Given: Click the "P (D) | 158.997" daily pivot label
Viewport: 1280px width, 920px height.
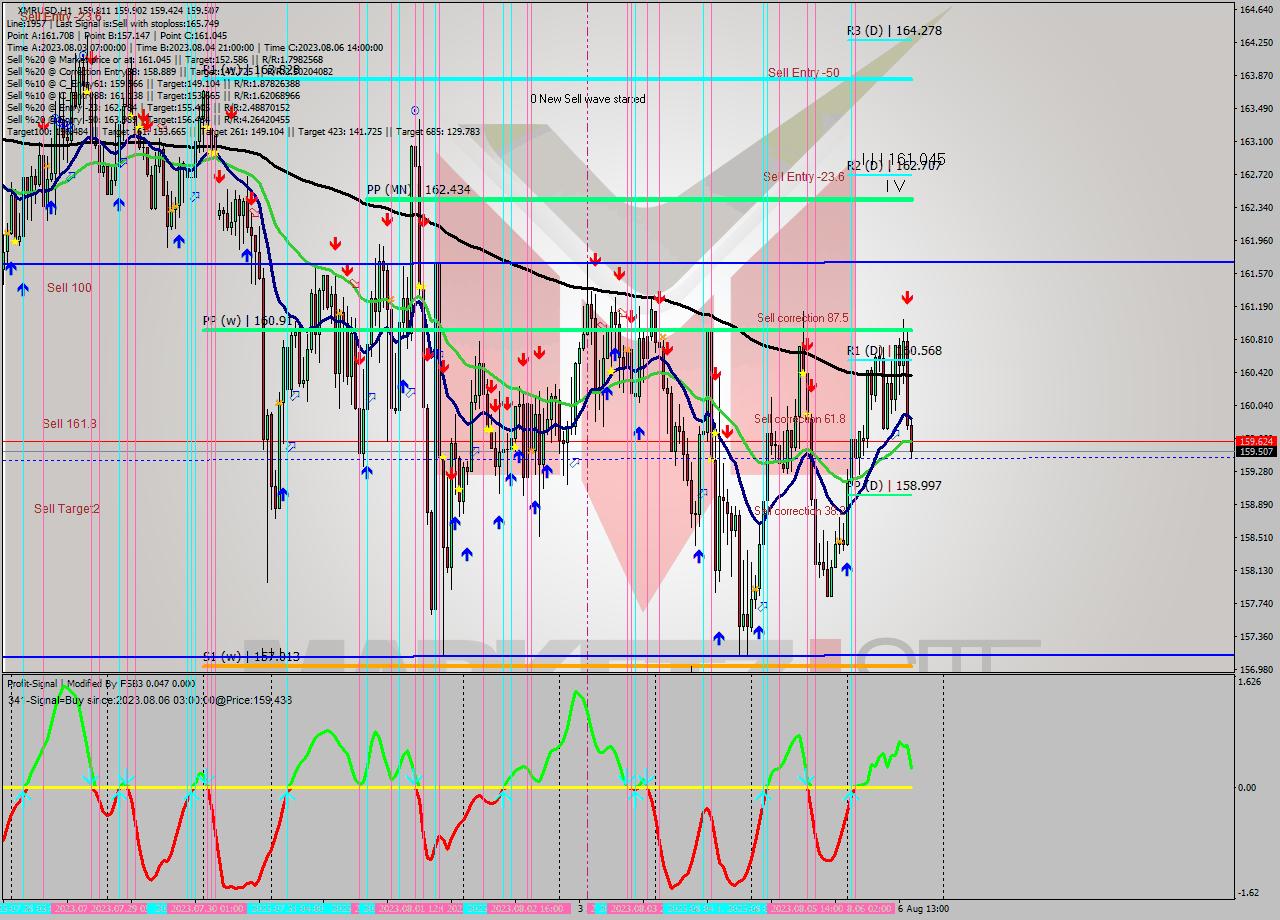Looking at the screenshot, I should pyautogui.click(x=895, y=486).
